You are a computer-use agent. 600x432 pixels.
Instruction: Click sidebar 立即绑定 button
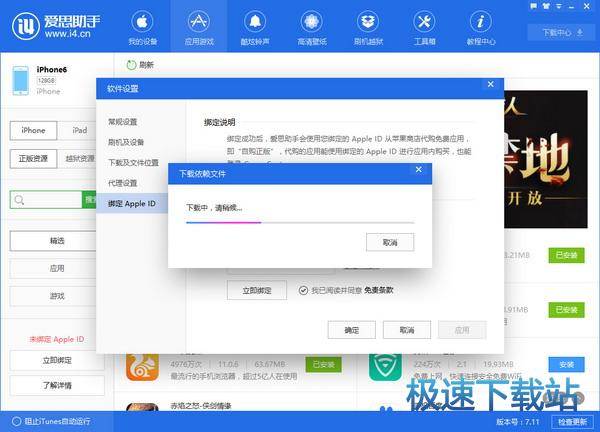pos(57,360)
